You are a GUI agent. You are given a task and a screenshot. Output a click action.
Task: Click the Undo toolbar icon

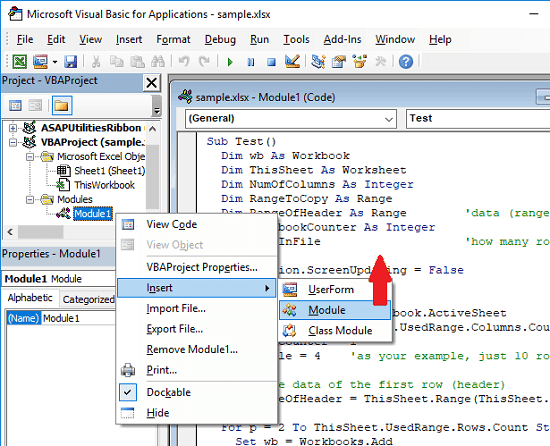[x=184, y=62]
